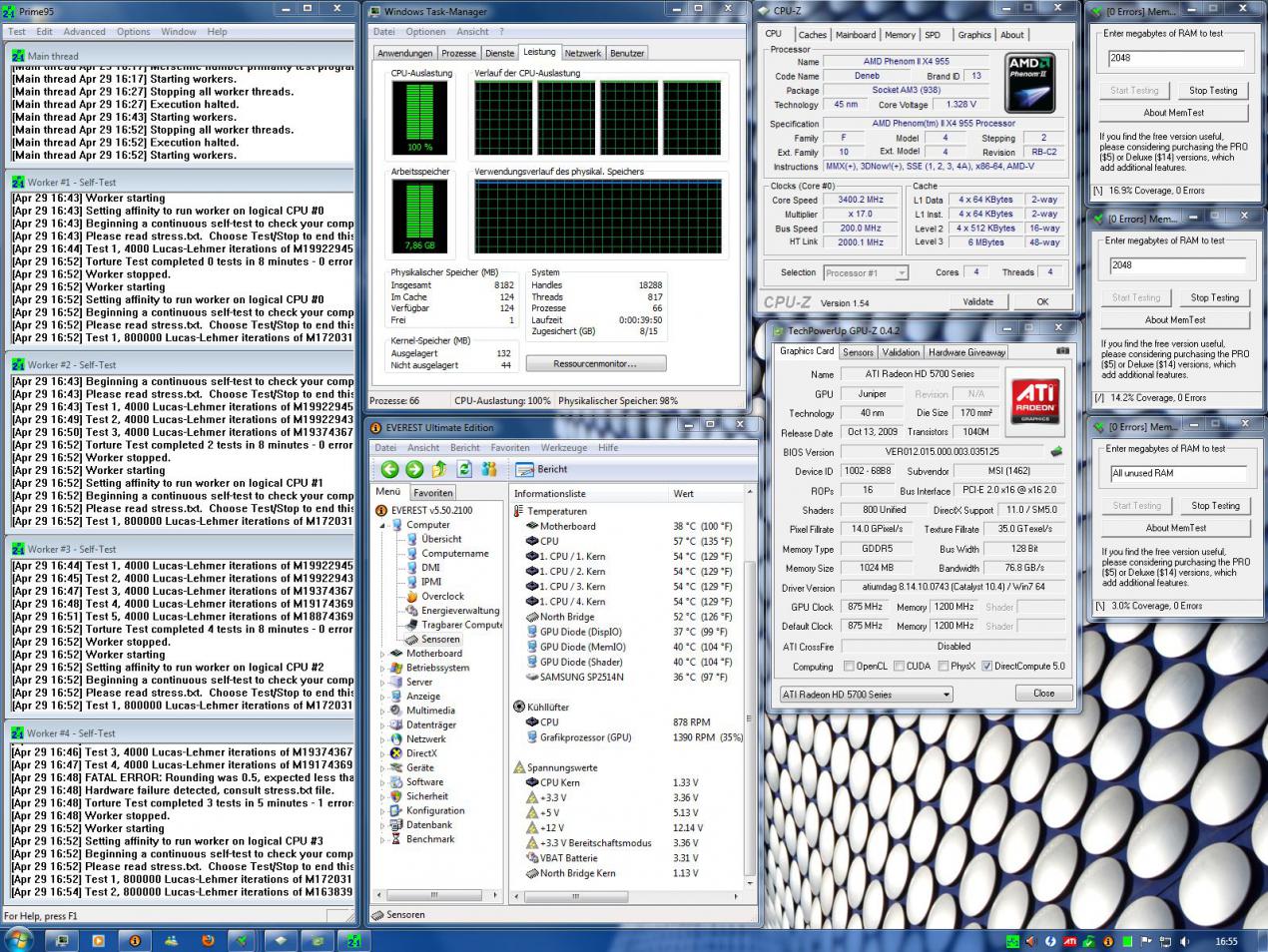
Task: Select the Overclock item in EVEREST tree
Action: pos(442,596)
